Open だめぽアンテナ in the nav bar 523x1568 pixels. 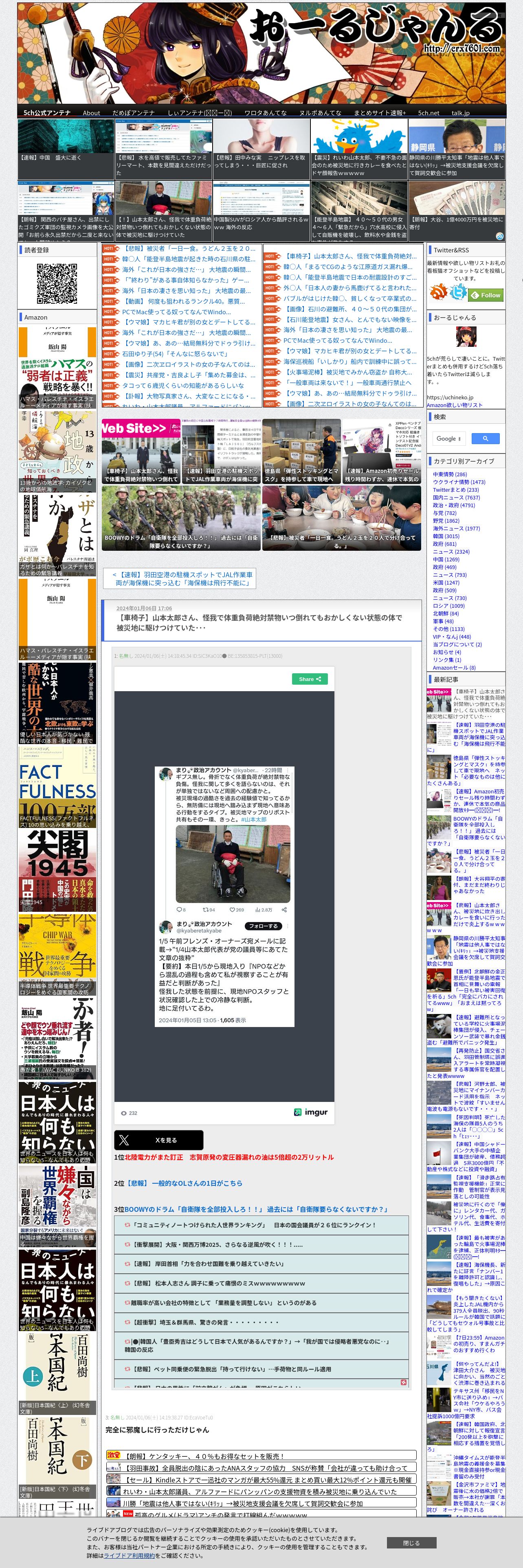pos(133,113)
